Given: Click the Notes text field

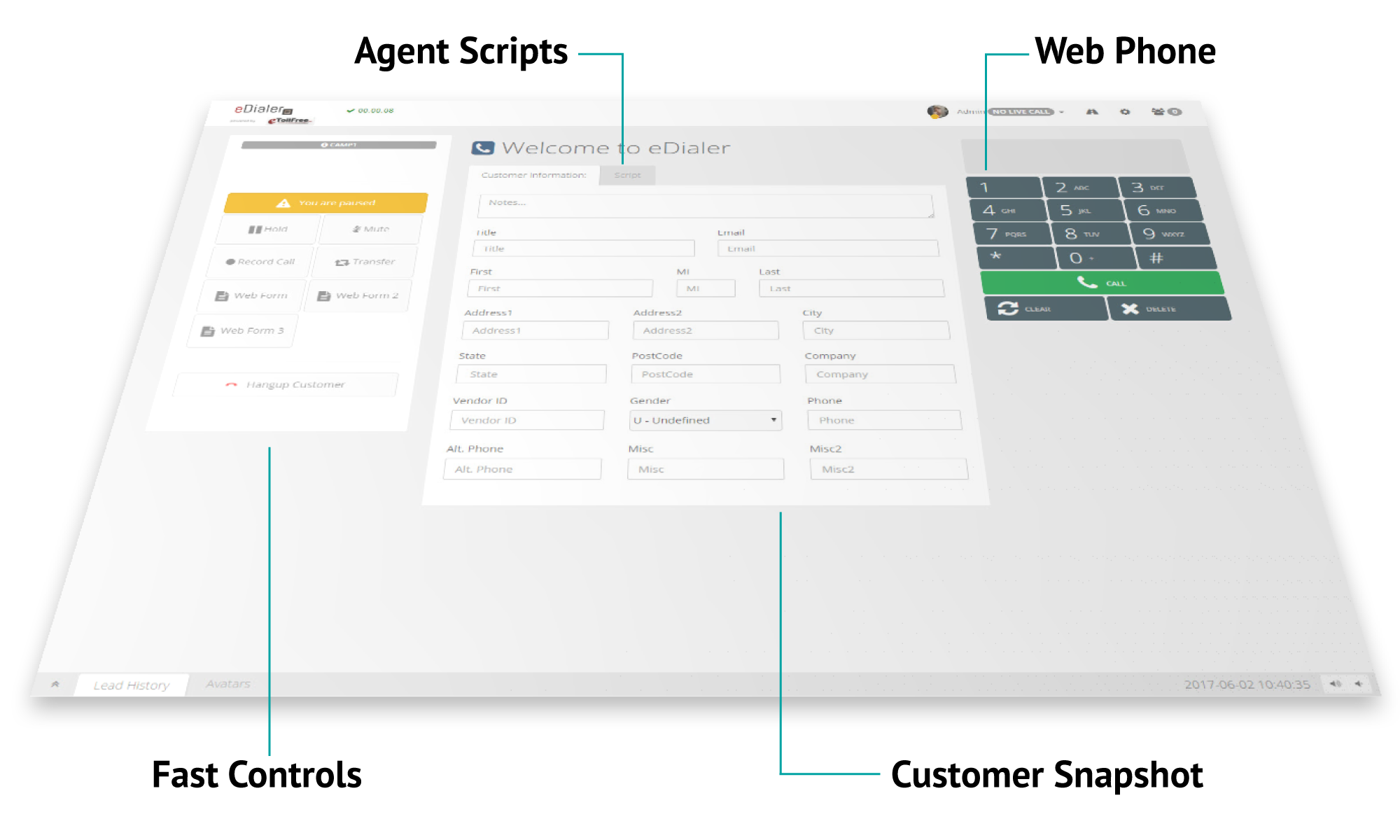Looking at the screenshot, I should click(x=705, y=206).
